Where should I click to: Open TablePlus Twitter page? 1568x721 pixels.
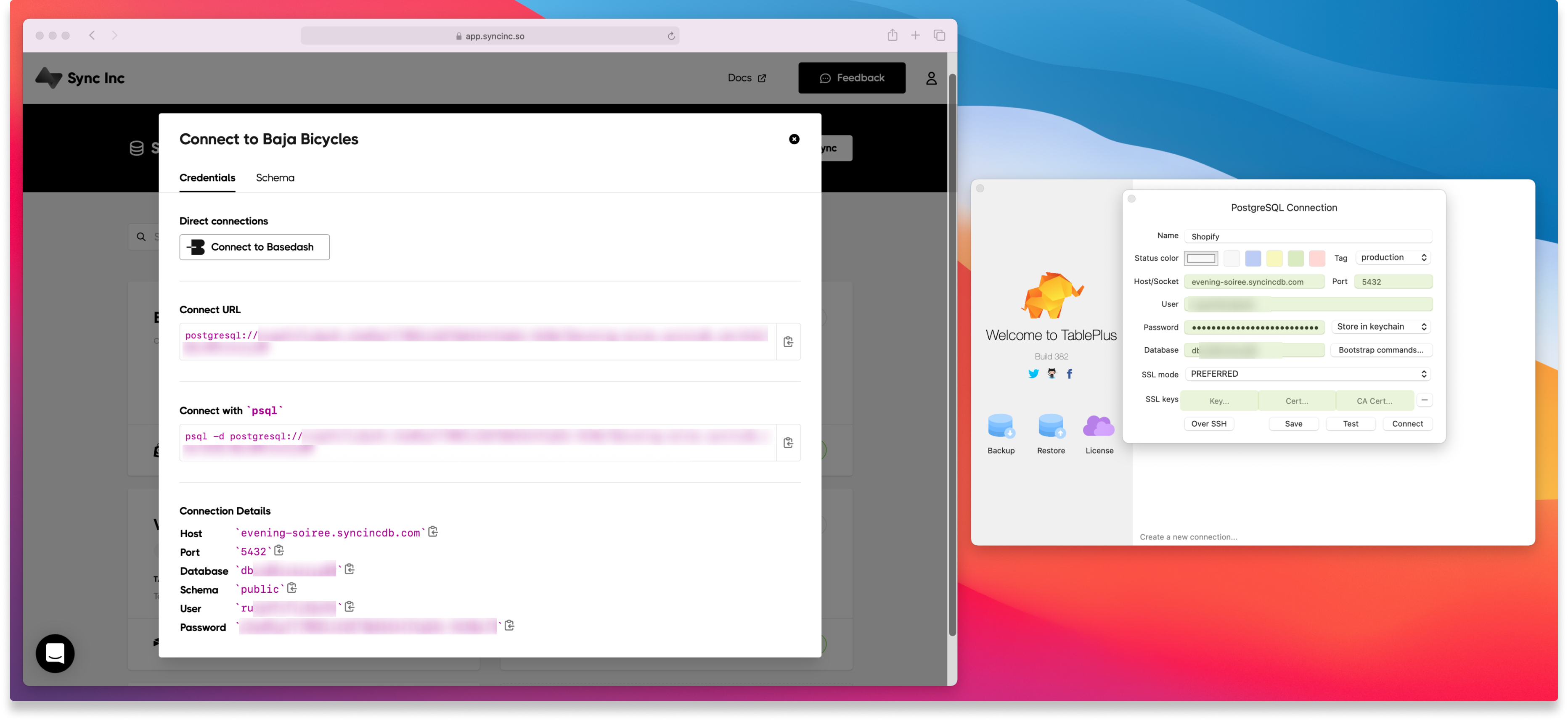(x=1033, y=373)
